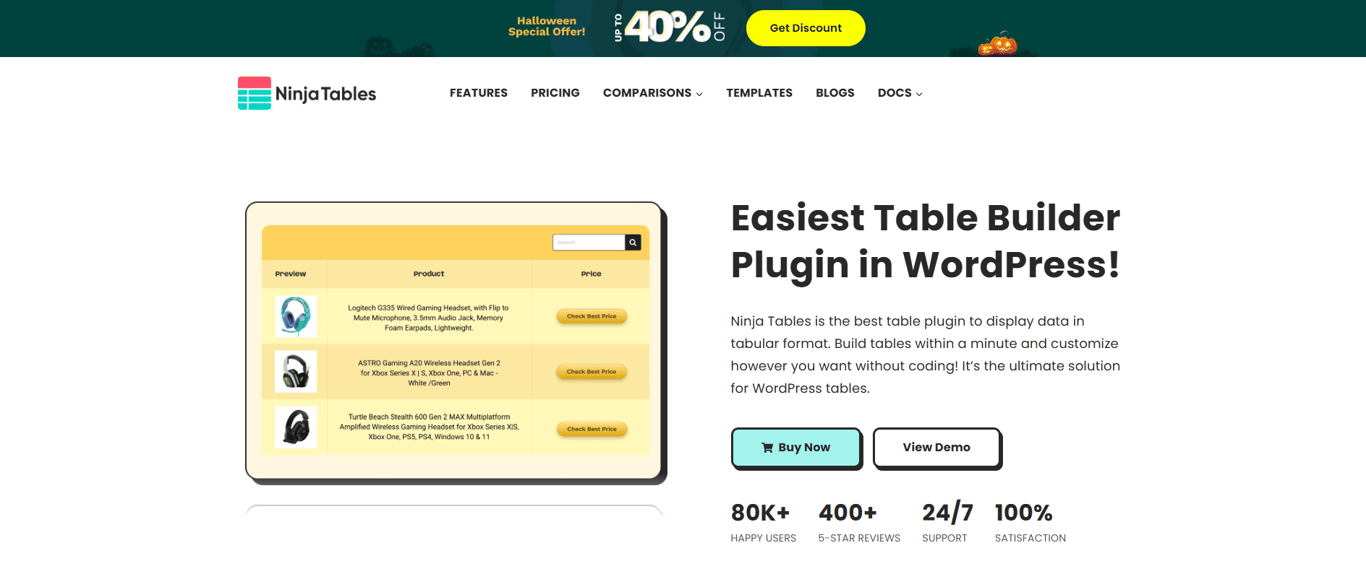Click Check Best Price for Logitech headset
Screen dimensions: 1366x587
click(x=591, y=316)
